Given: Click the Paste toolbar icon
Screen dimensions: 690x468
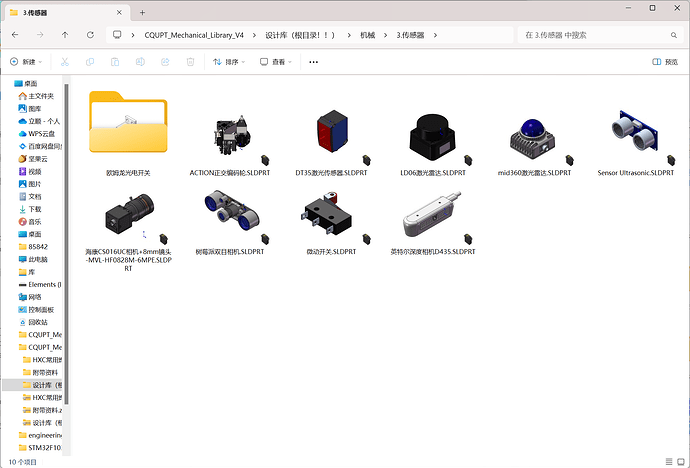Looking at the screenshot, I should pyautogui.click(x=115, y=62).
